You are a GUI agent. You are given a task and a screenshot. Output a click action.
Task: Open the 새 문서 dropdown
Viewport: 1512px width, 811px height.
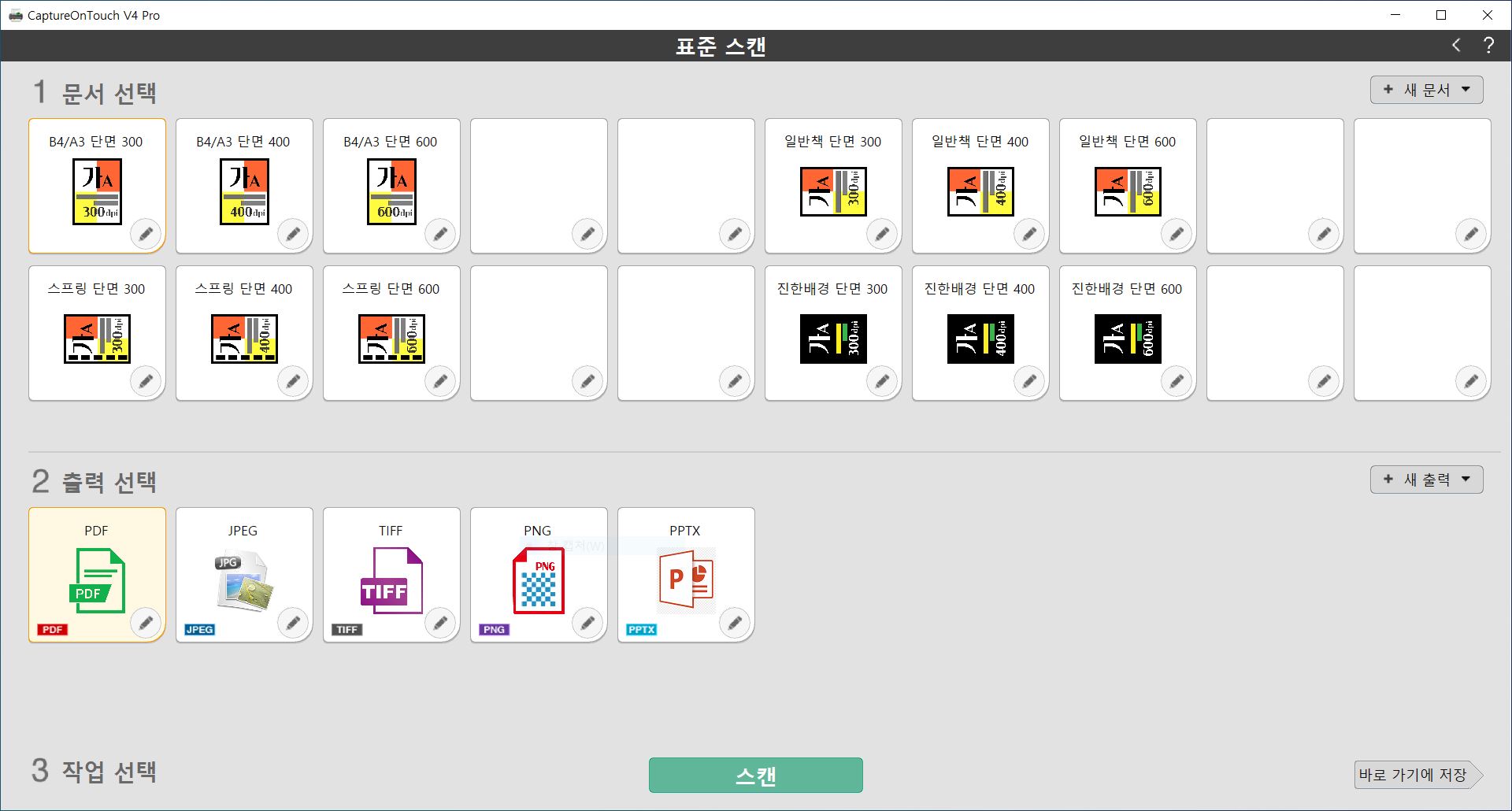1426,90
